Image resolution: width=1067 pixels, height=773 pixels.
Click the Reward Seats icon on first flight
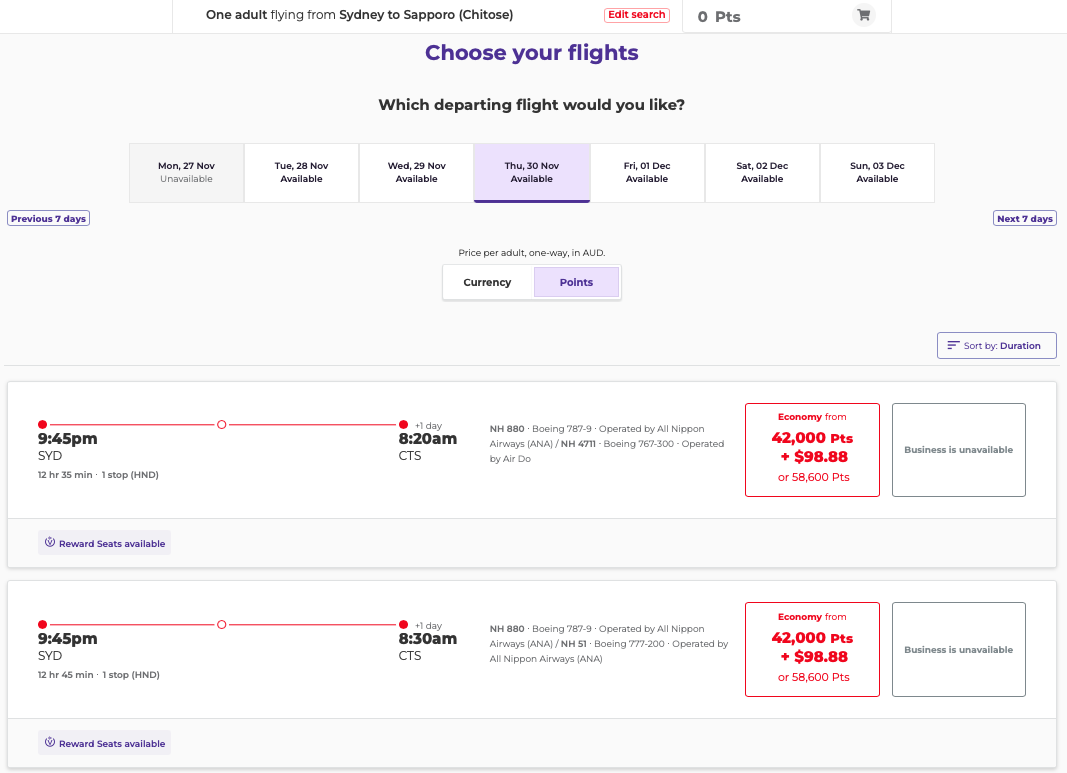49,542
